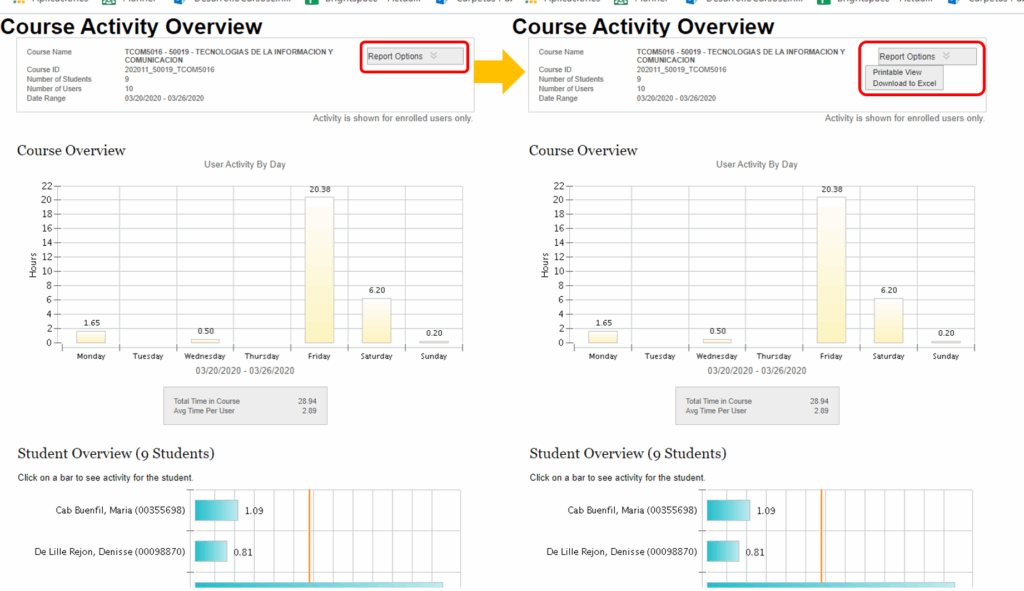Select the Wednesday 0.50 bar in right chart
Image resolution: width=1024 pixels, height=591 pixels.
click(717, 341)
